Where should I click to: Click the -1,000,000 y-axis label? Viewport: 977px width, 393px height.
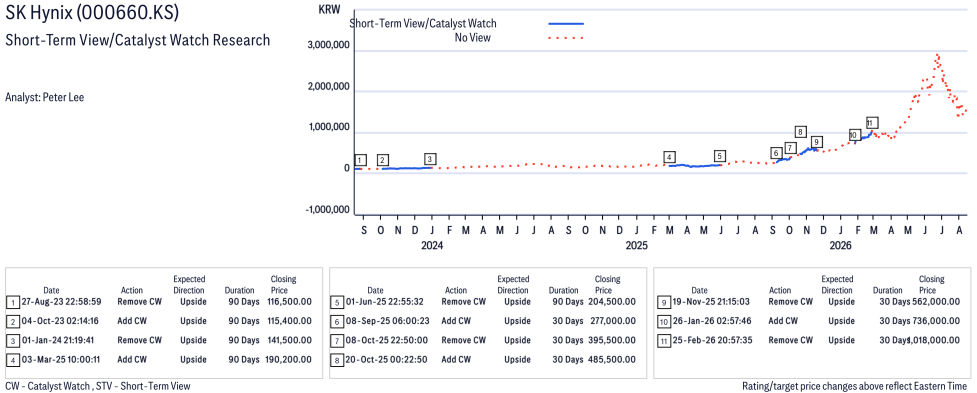326,210
